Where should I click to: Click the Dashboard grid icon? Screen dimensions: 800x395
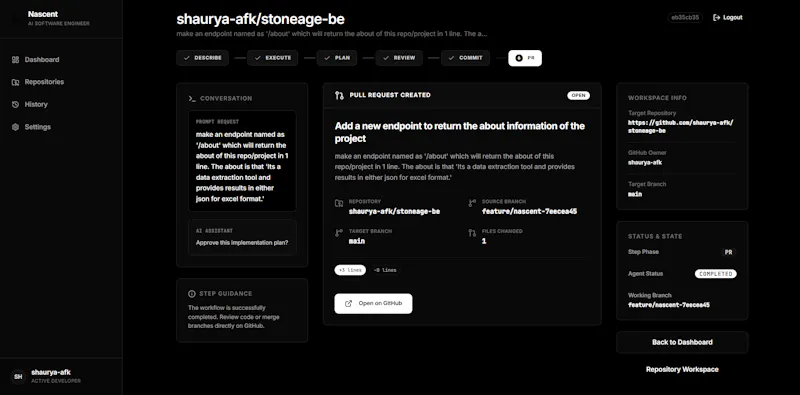[x=15, y=60]
